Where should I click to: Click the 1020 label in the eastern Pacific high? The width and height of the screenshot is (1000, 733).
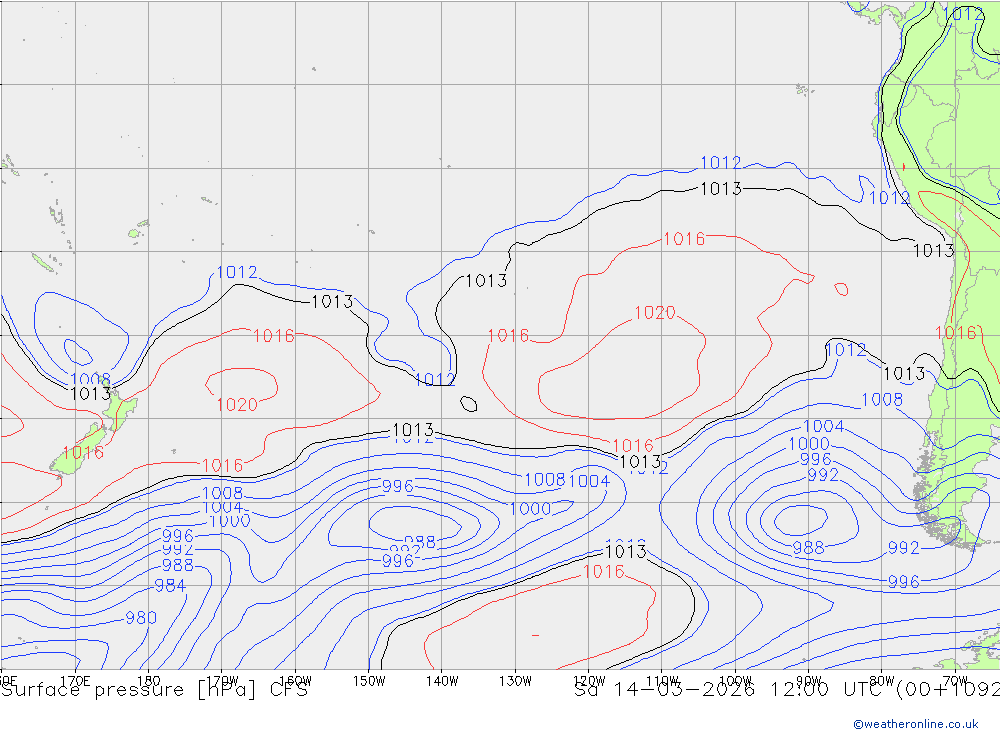tap(655, 314)
